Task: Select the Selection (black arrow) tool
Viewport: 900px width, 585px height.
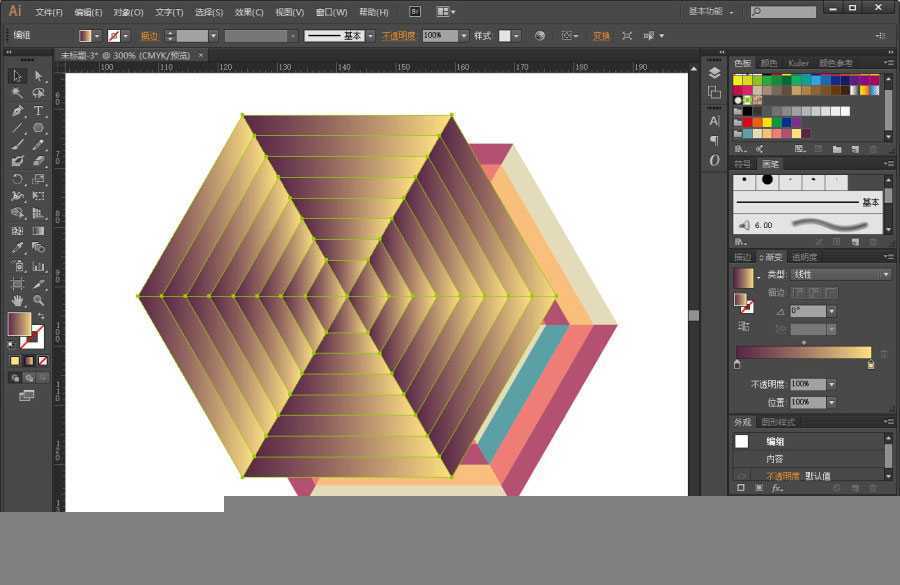Action: (17, 76)
